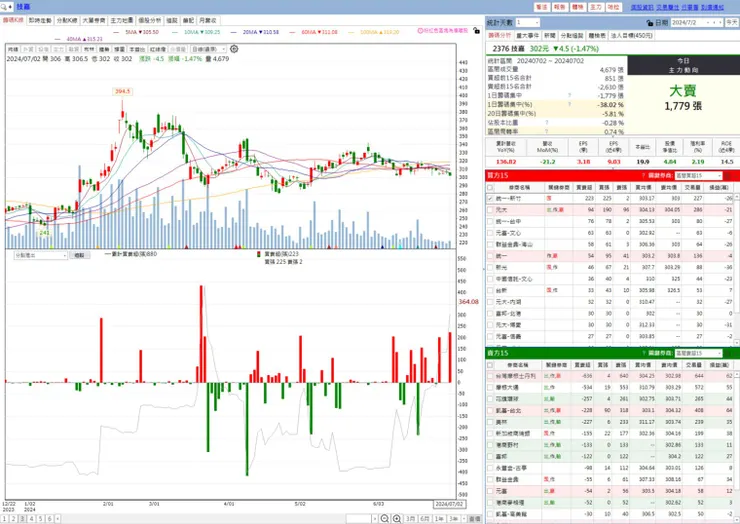Check the 統一-台中 broker checkbox

(490, 221)
